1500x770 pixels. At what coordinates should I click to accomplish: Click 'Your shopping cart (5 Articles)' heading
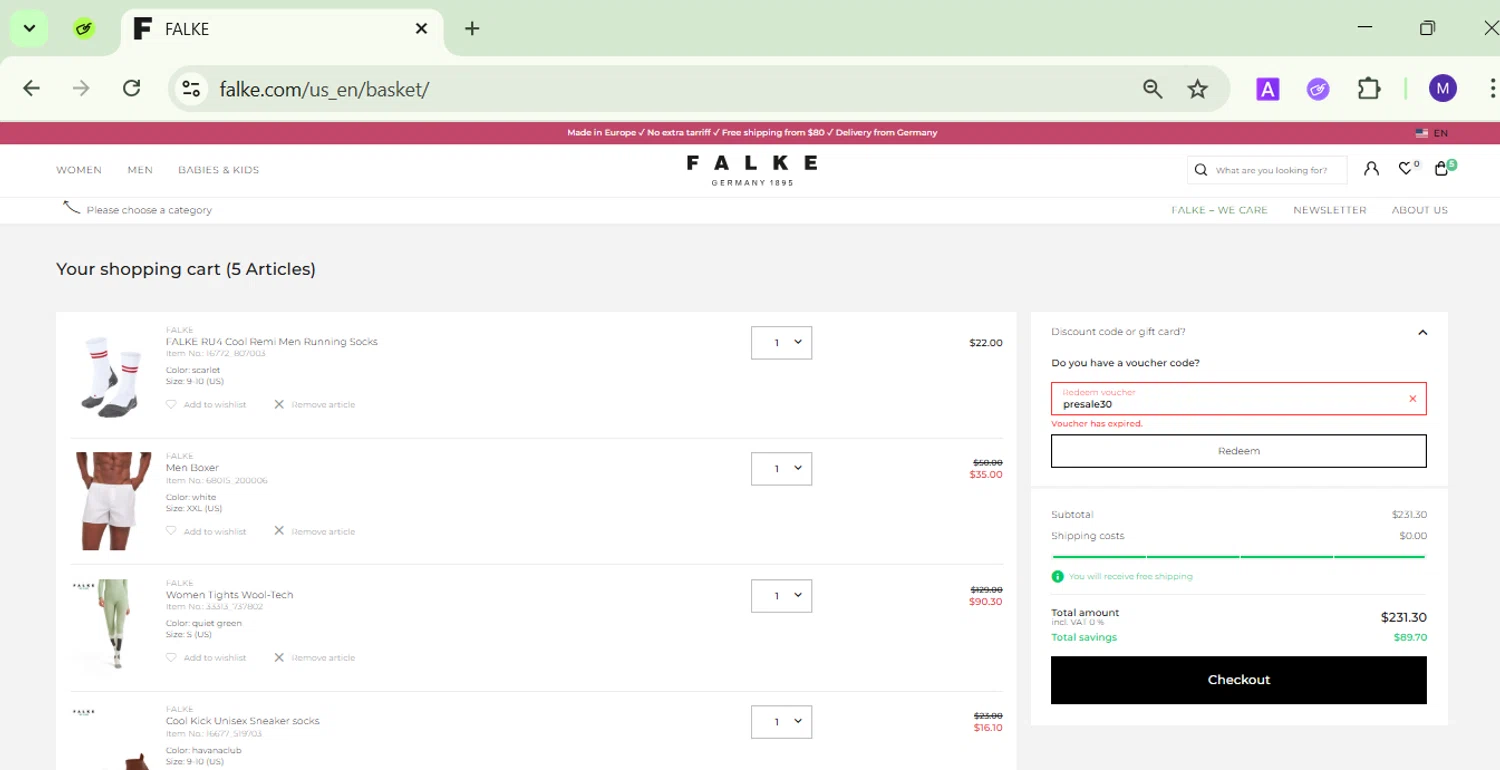[x=186, y=269]
